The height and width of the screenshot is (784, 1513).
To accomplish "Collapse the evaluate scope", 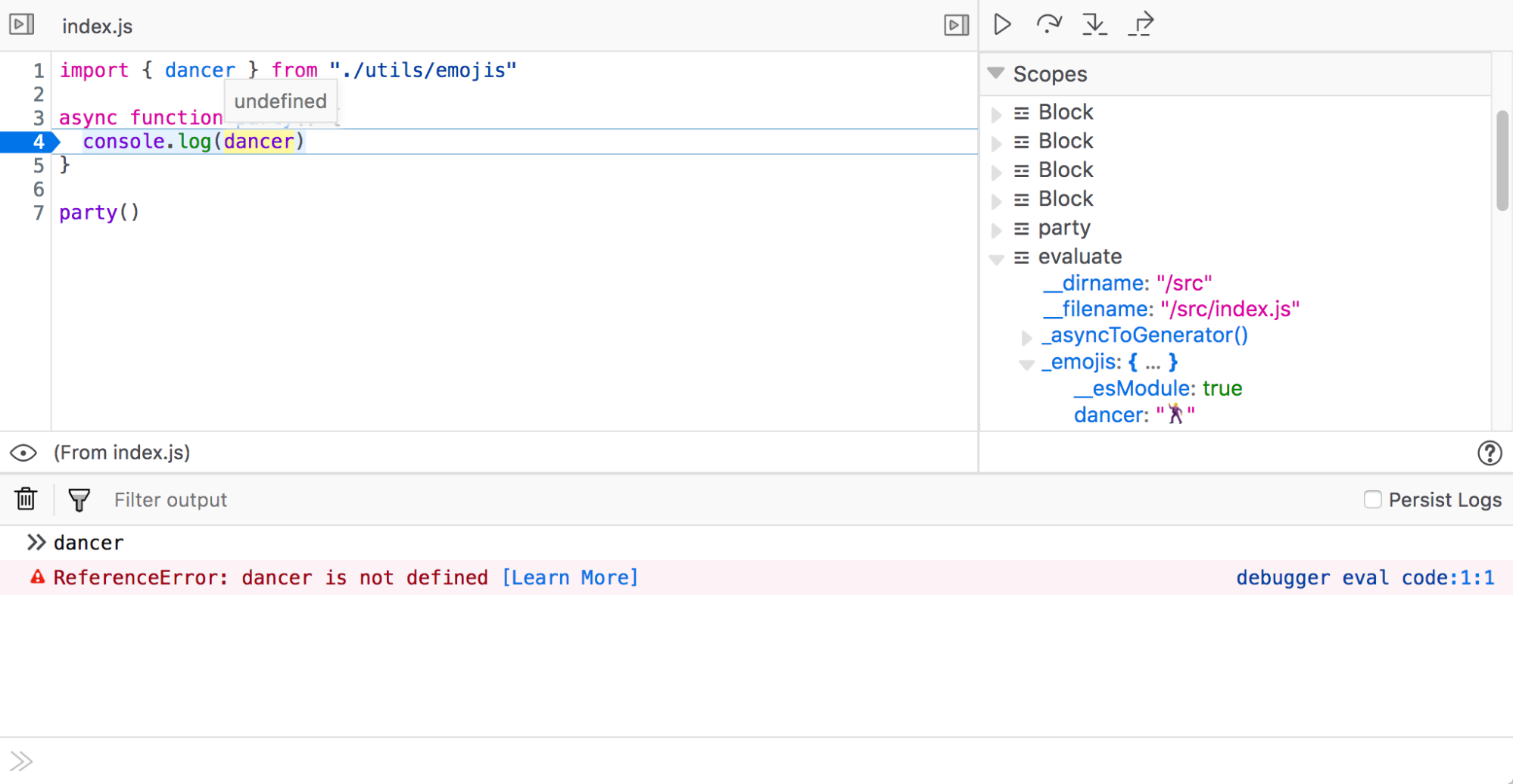I will [x=997, y=257].
